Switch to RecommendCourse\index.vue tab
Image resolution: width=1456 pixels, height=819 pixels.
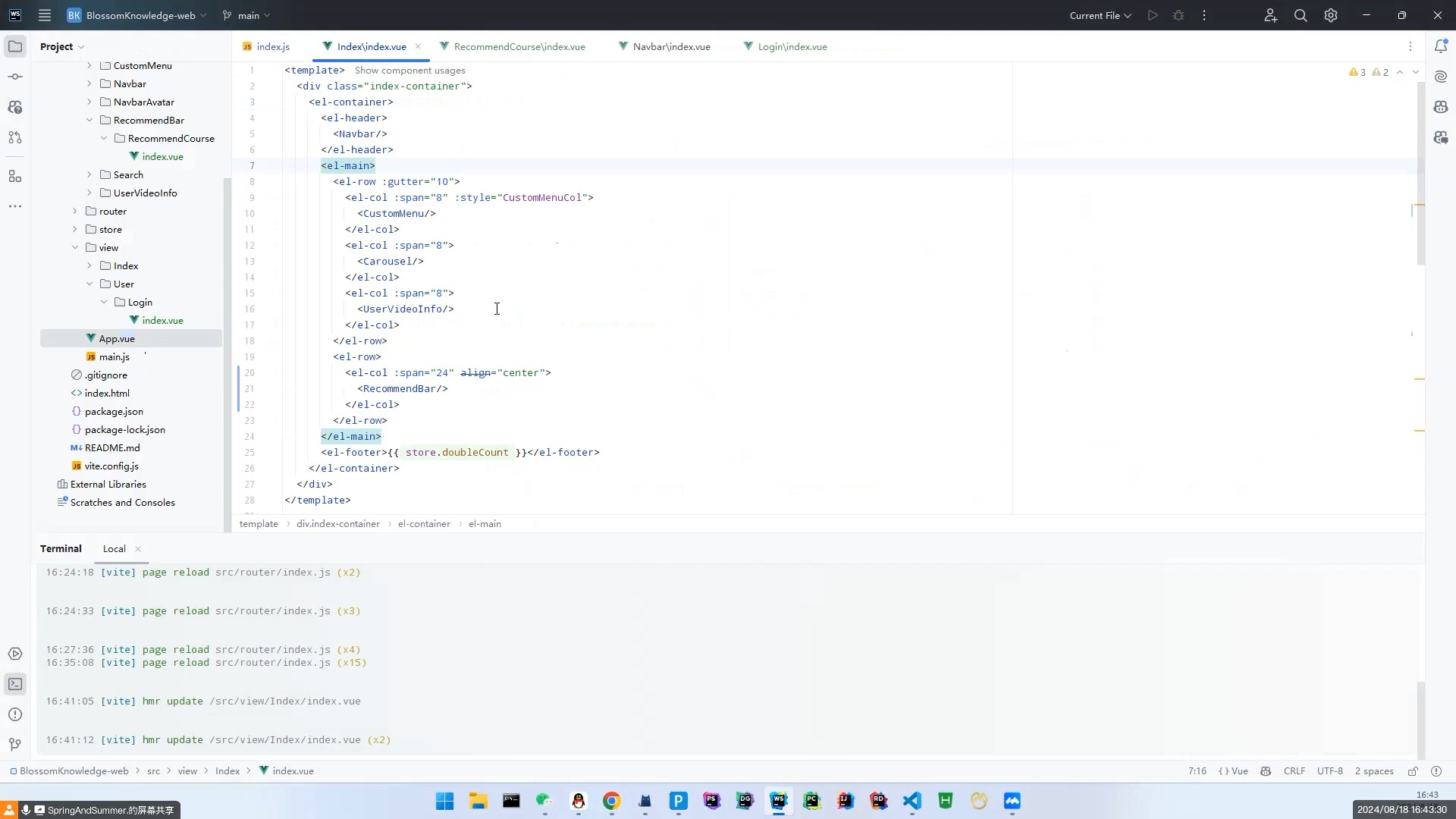[x=513, y=46]
